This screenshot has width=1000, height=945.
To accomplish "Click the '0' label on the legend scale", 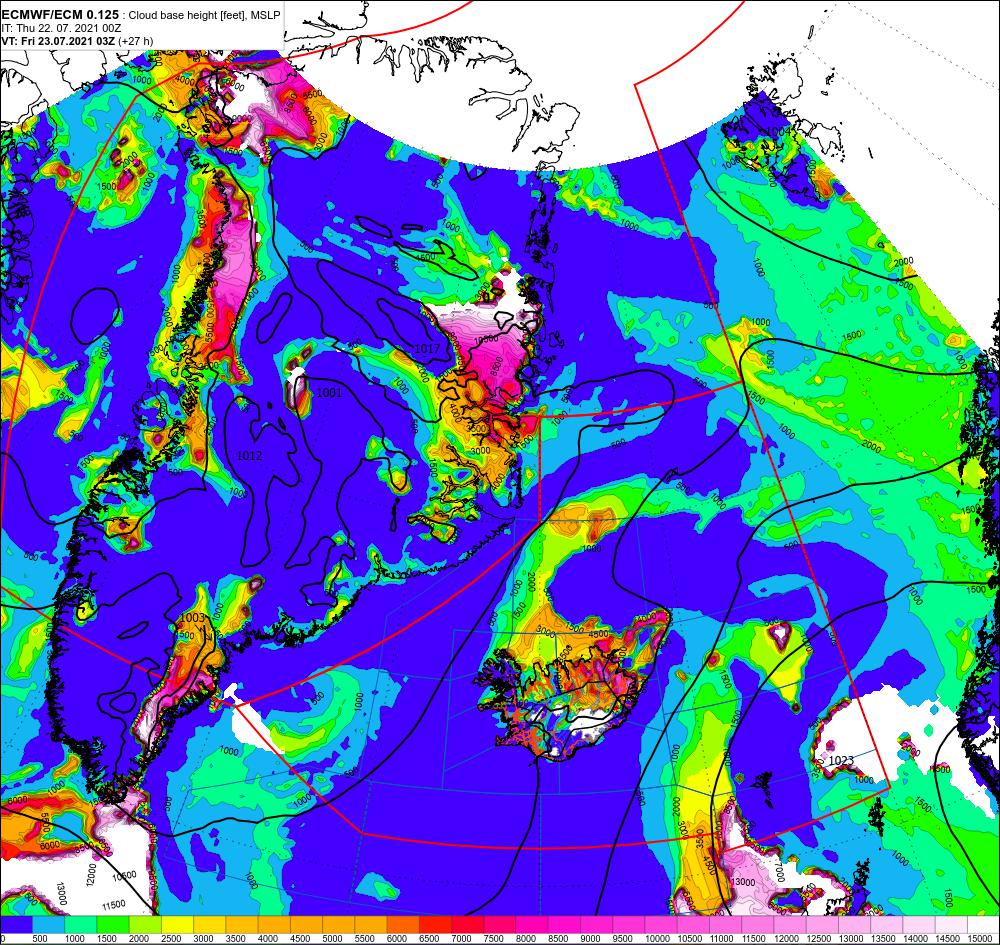I will click(x=4, y=939).
